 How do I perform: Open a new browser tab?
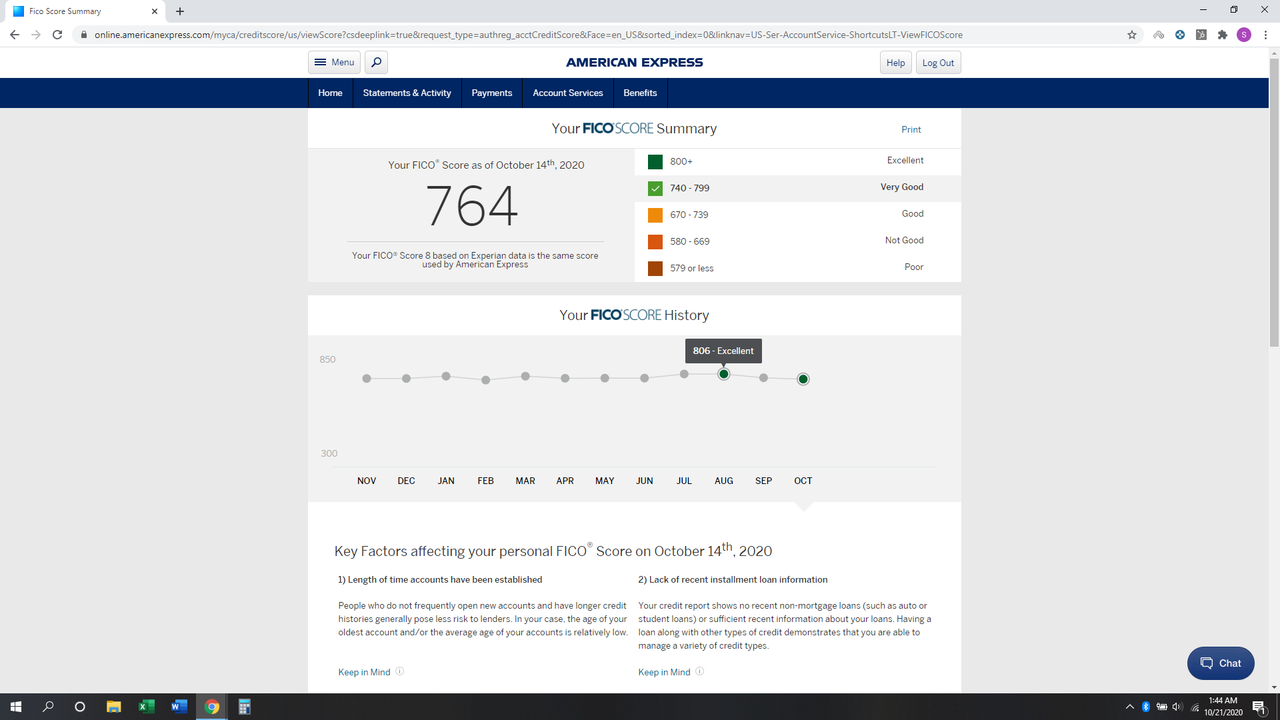click(180, 11)
